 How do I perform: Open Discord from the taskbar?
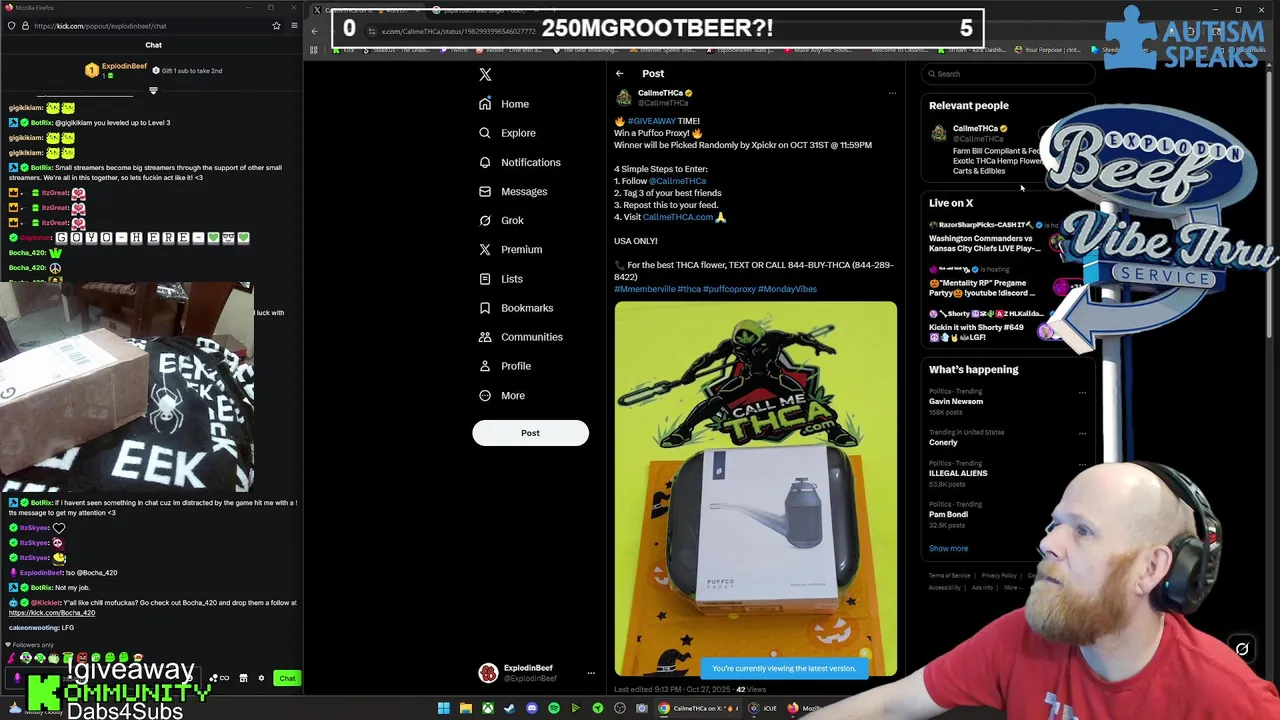[x=531, y=708]
